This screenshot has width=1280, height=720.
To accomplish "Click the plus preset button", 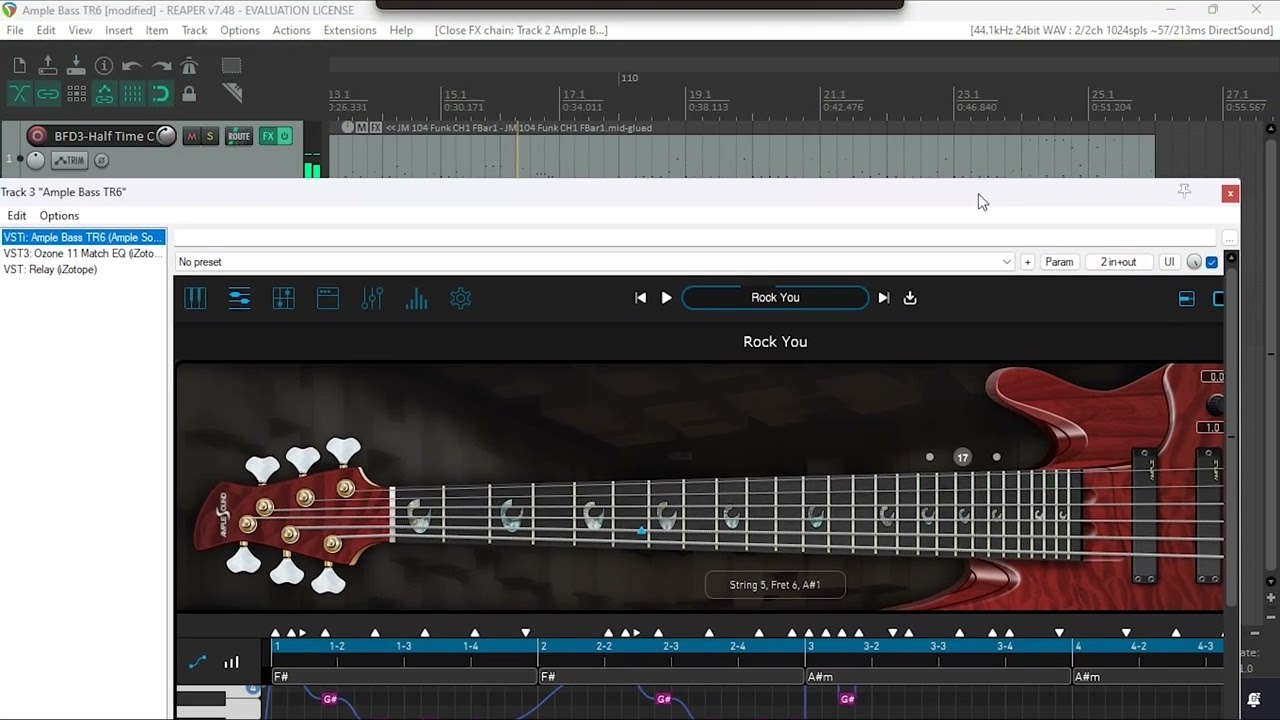I will [x=1027, y=262].
